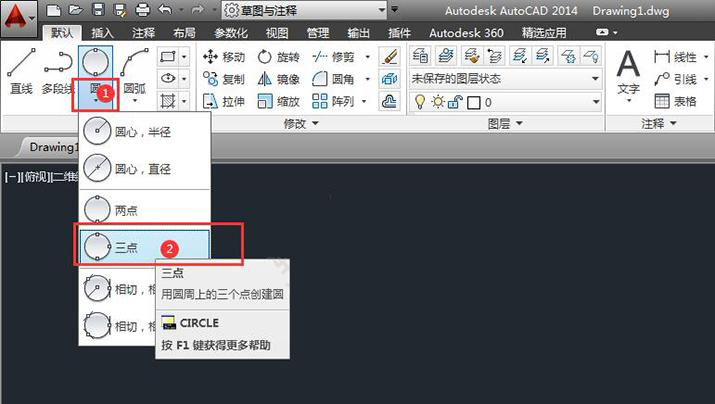Expand the Annotation (注释) panel
This screenshot has width=715, height=404.
tap(659, 124)
